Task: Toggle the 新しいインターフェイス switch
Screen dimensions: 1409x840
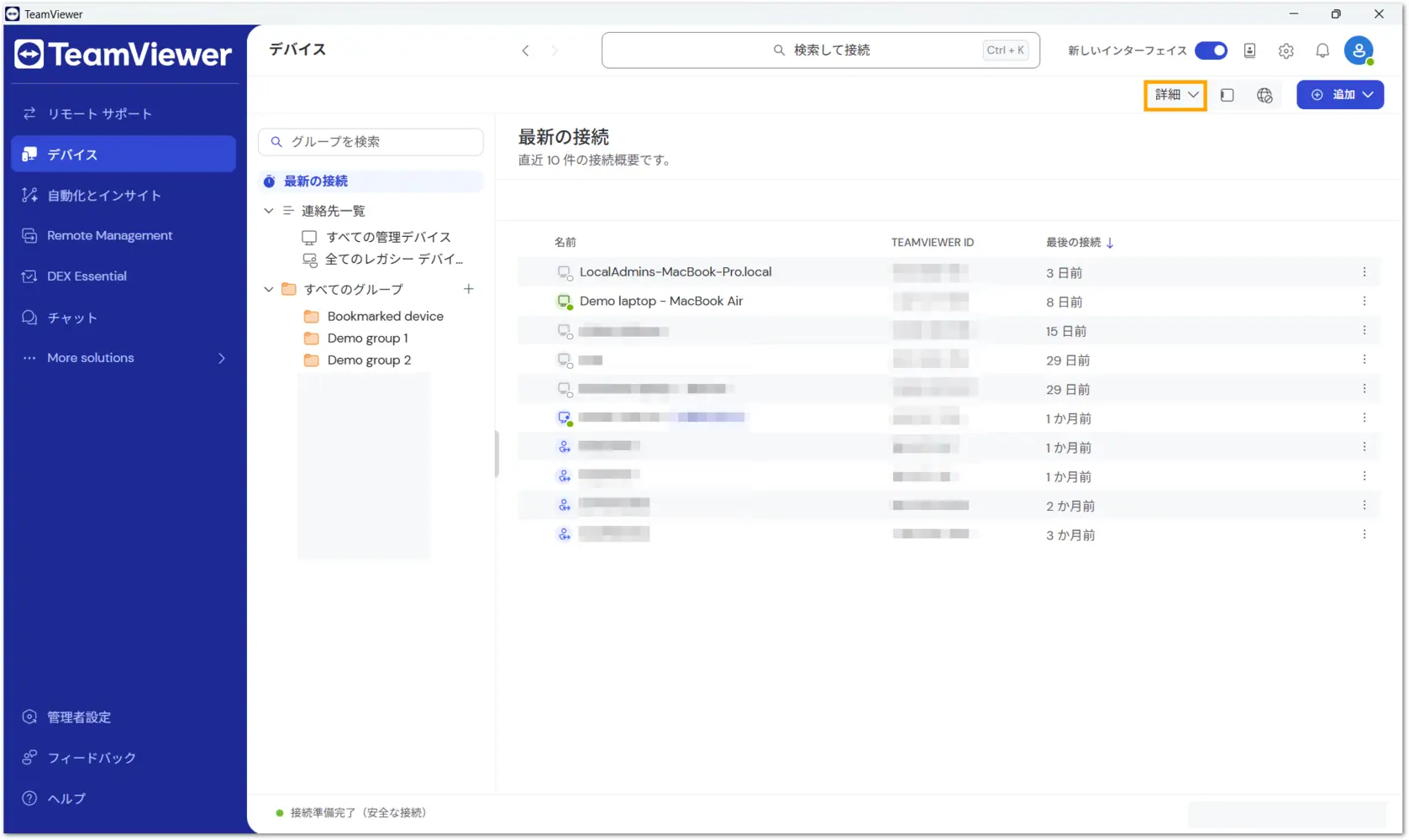Action: click(1211, 50)
